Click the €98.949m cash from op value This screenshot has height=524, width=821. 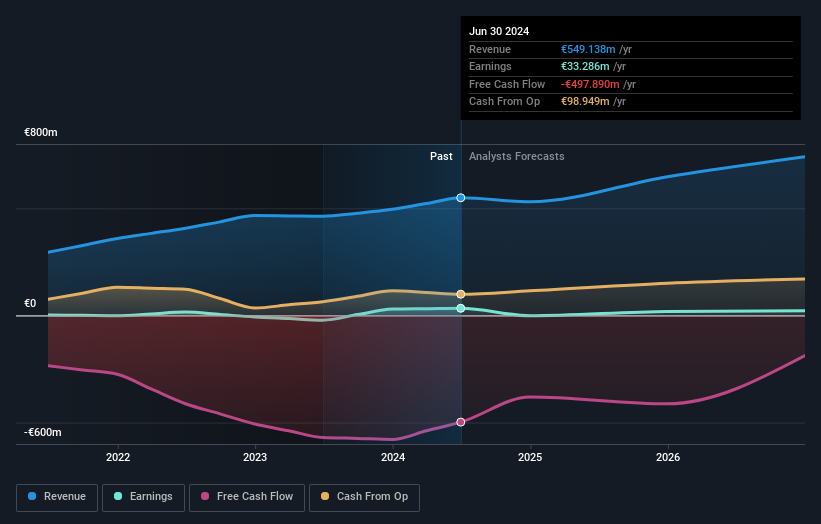(x=585, y=102)
